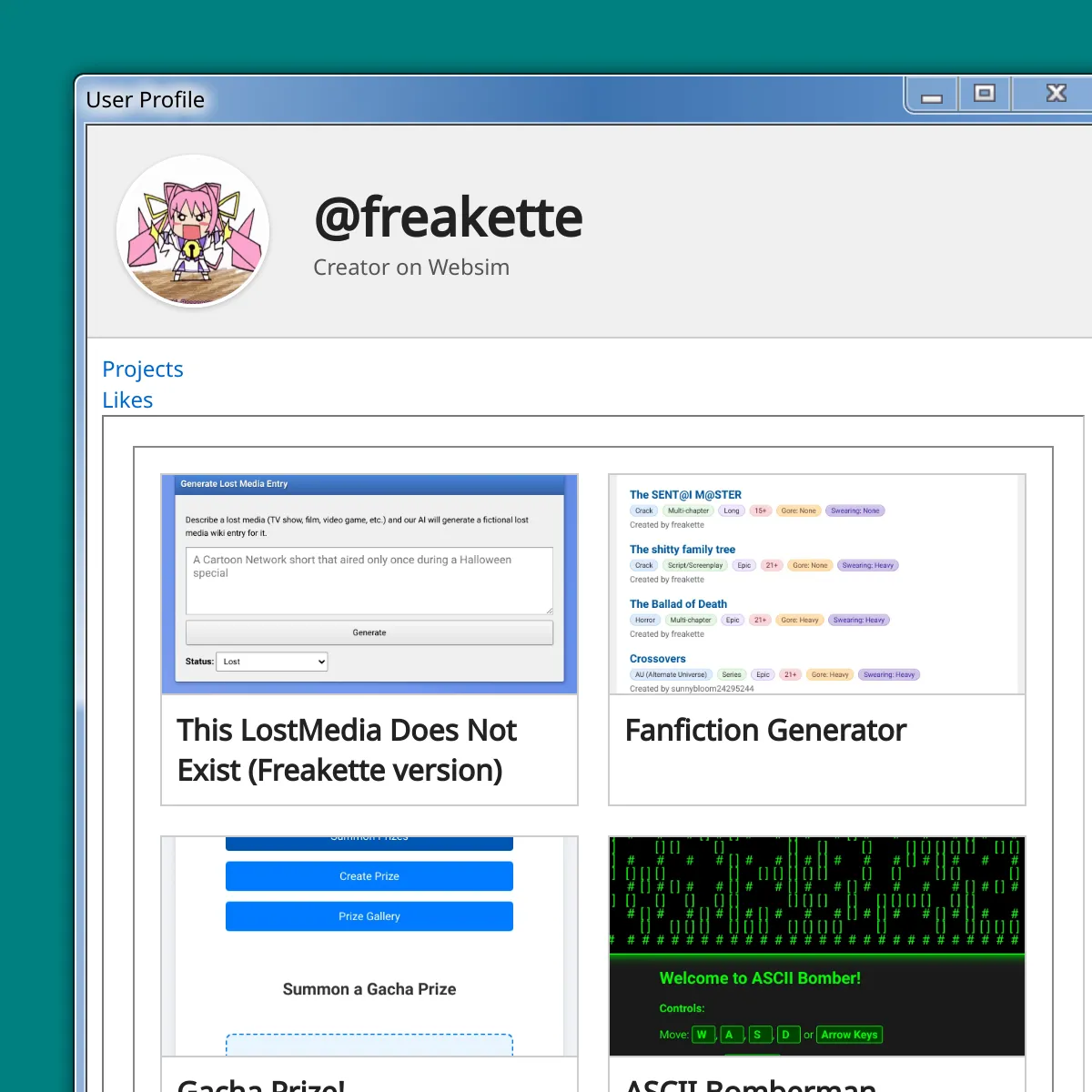Expand the Status dropdown showing Lost

[x=272, y=662]
